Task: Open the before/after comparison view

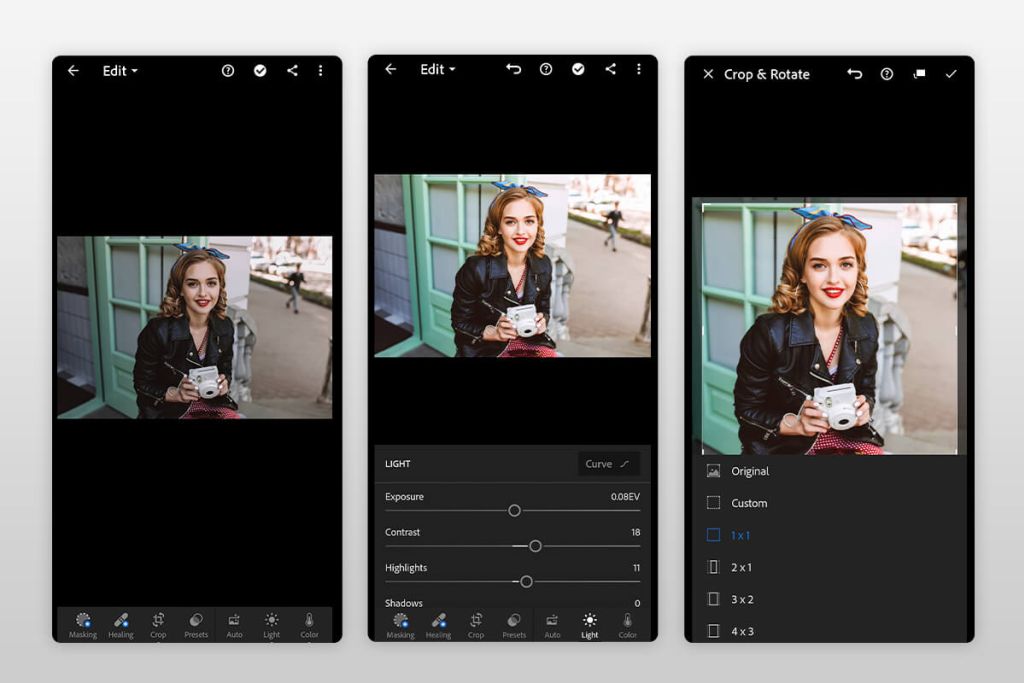Action: pos(919,74)
